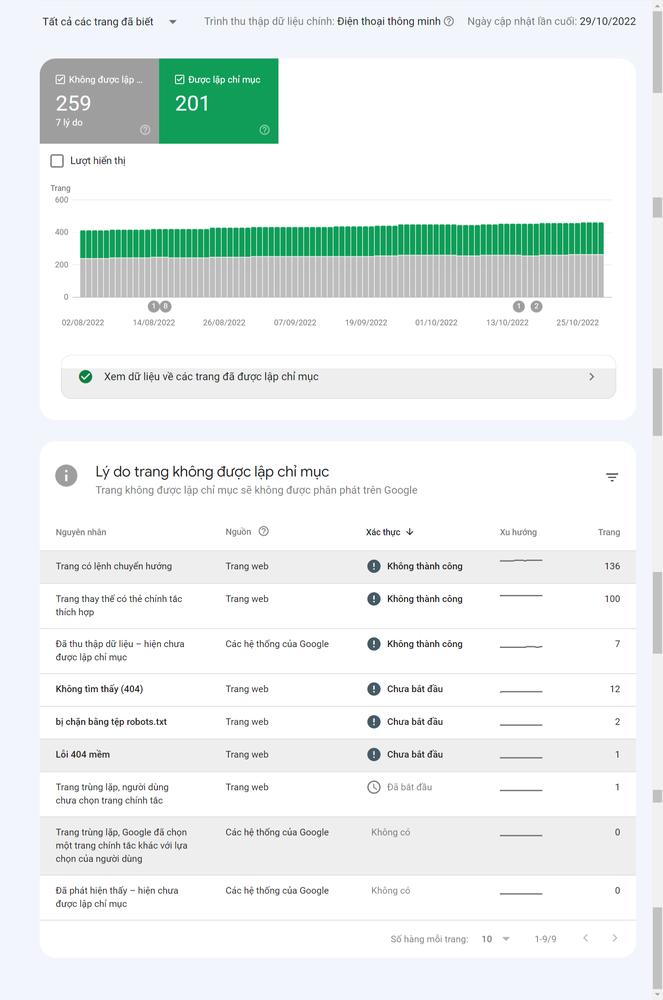Click the 'Xu hướng' column header
The height and width of the screenshot is (1000, 663).
click(x=518, y=532)
